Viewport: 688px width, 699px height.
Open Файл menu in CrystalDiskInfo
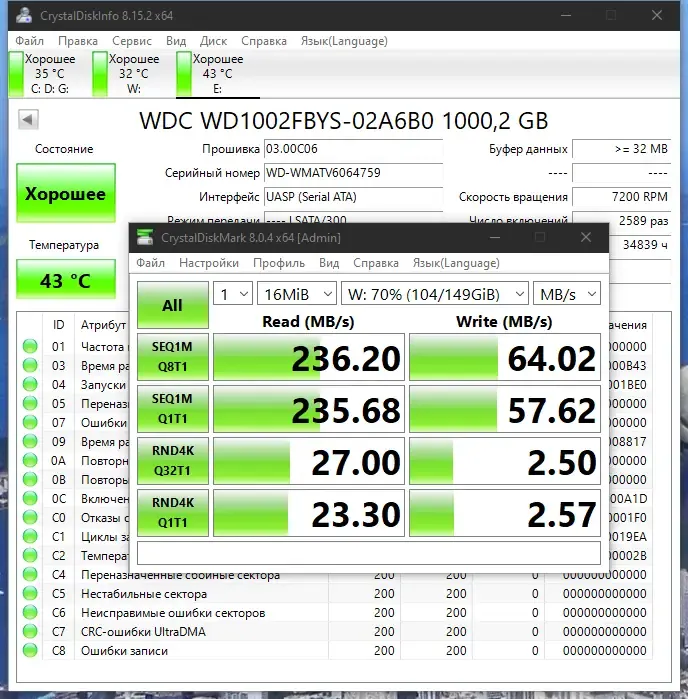29,41
